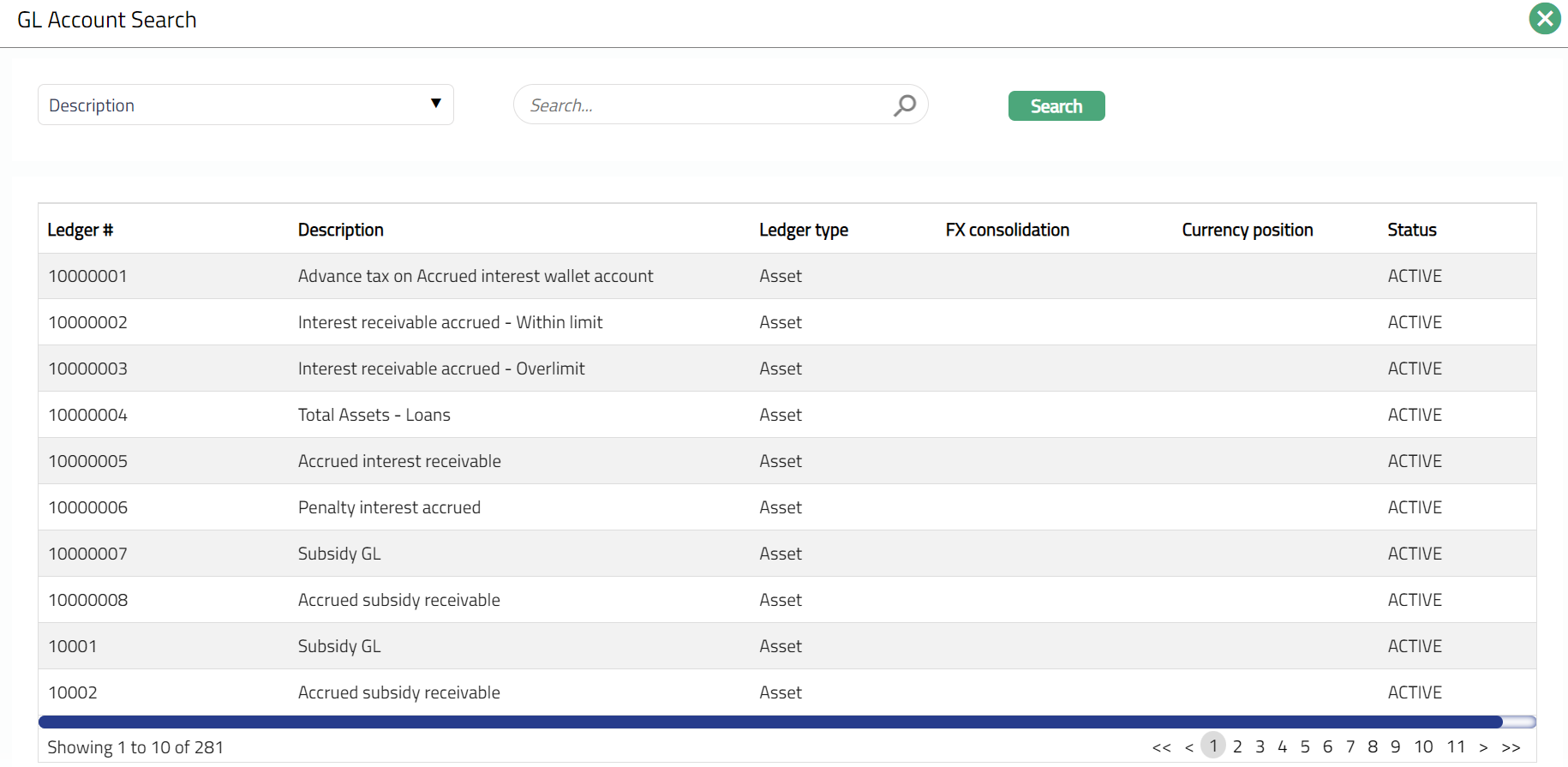
Task: Sort by Ledger # column header
Action: coord(81,230)
